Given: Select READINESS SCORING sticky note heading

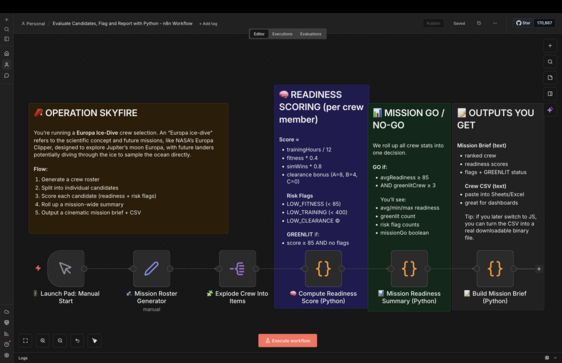Looking at the screenshot, I should (321, 107).
